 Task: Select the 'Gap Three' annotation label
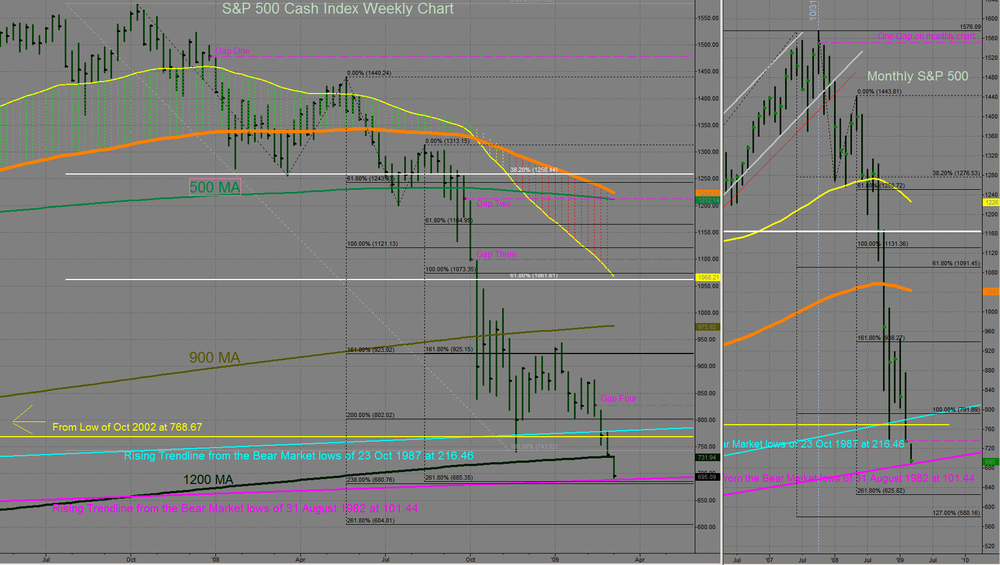(496, 254)
